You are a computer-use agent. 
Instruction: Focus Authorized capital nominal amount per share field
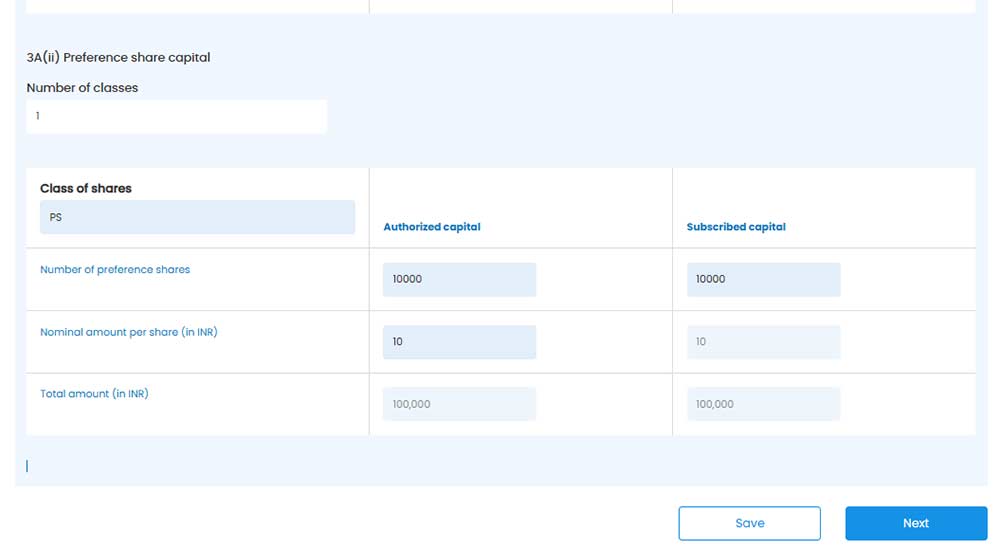click(459, 342)
